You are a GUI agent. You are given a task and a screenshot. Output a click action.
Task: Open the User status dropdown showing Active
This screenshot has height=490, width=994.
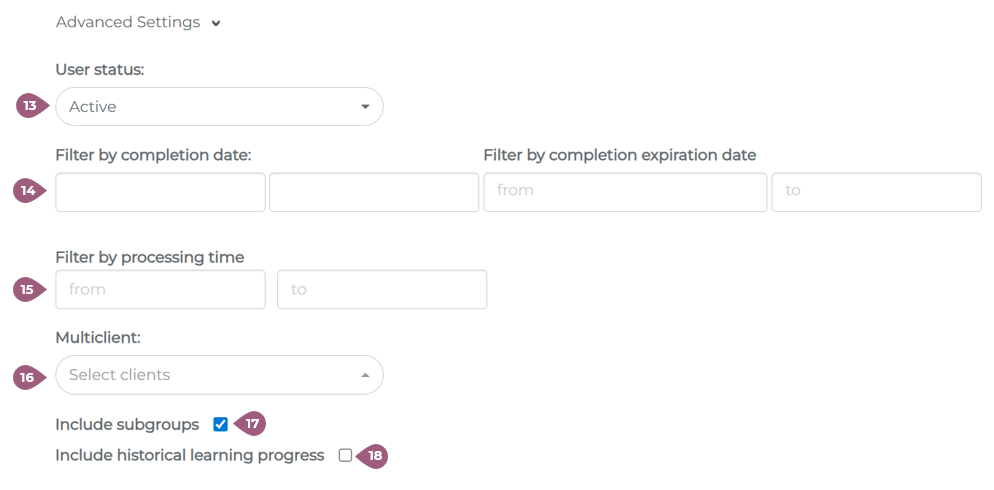coord(219,106)
